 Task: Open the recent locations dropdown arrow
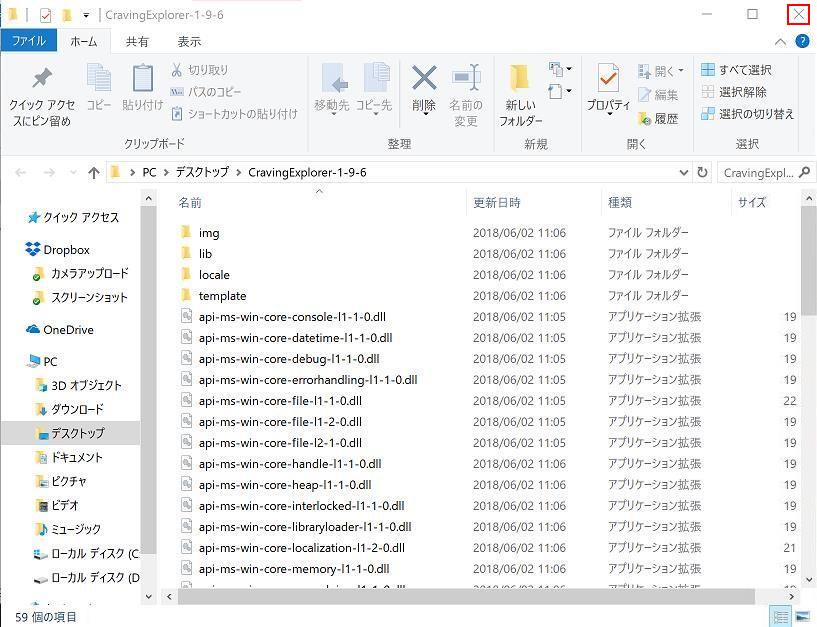73,173
